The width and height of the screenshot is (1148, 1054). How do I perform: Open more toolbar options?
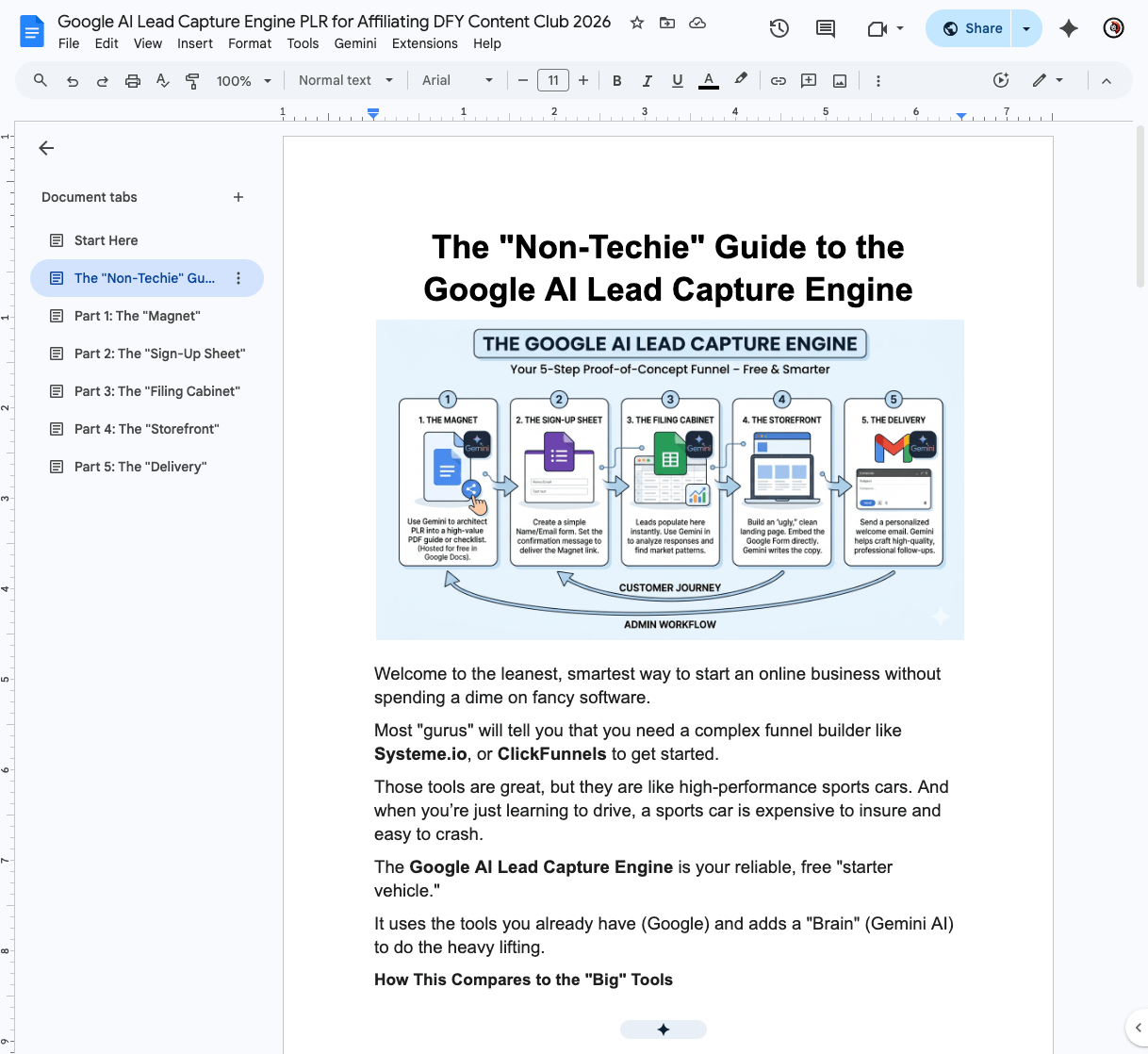click(x=878, y=81)
